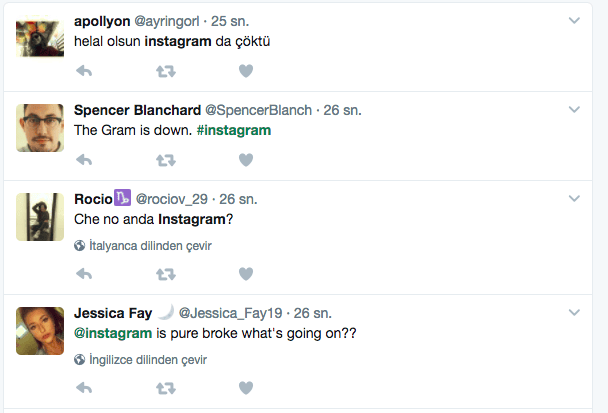
Task: Open more options for apollyon's tweet
Action: [574, 20]
